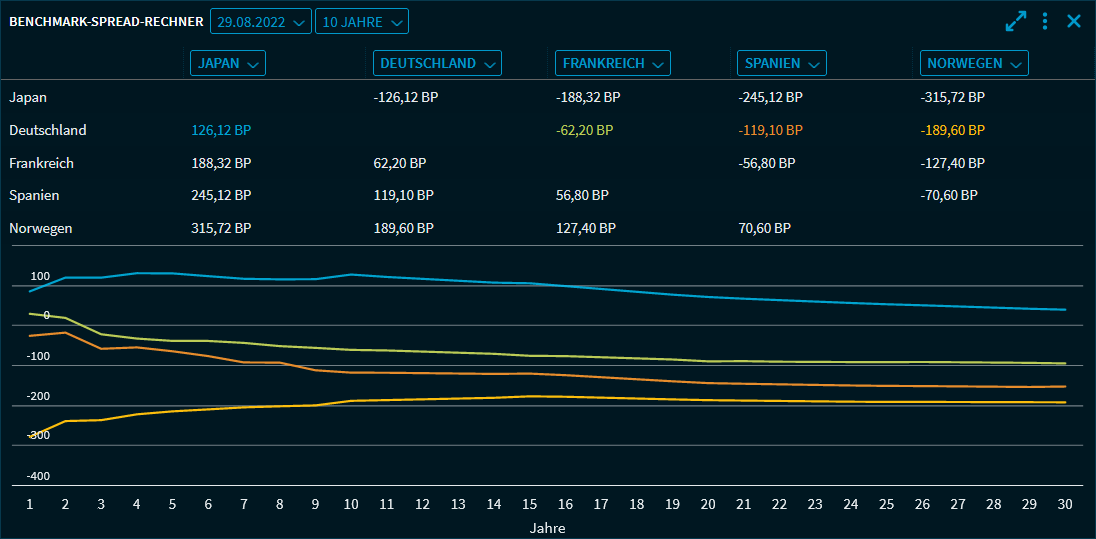This screenshot has width=1096, height=539.
Task: Select the yellow -189,60 BP spread value
Action: point(953,130)
